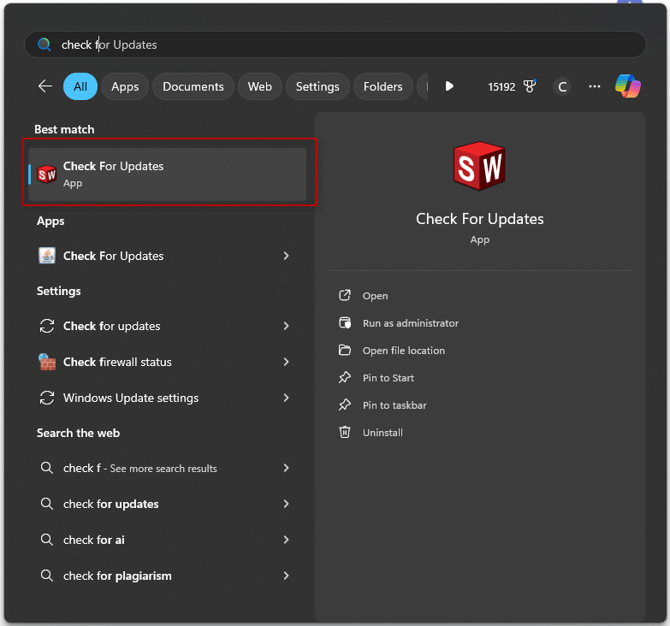Select Pin to taskbar option
The image size is (670, 626).
point(394,406)
